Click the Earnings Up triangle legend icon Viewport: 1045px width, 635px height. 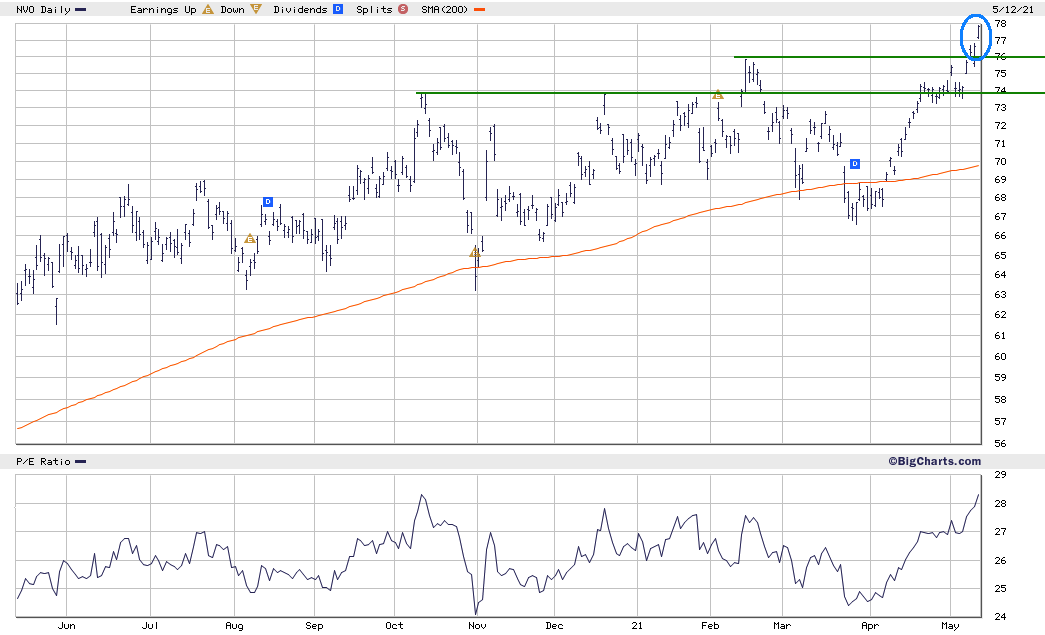click(208, 9)
